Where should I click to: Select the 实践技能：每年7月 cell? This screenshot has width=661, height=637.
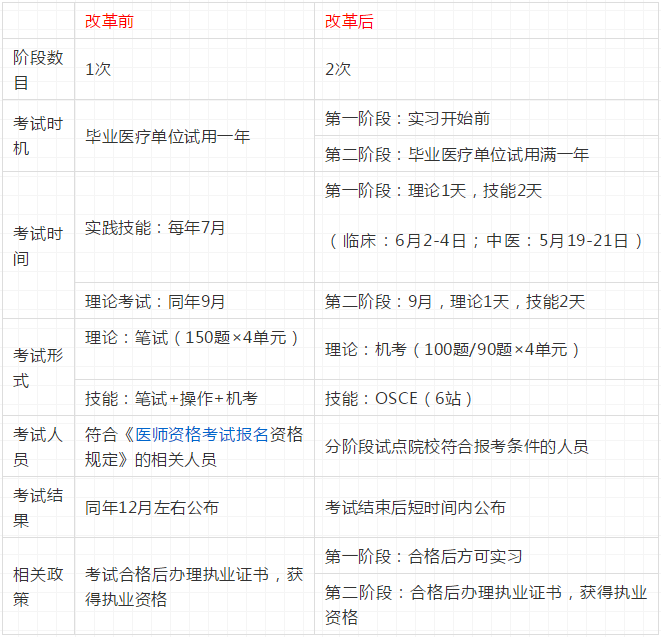[155, 227]
